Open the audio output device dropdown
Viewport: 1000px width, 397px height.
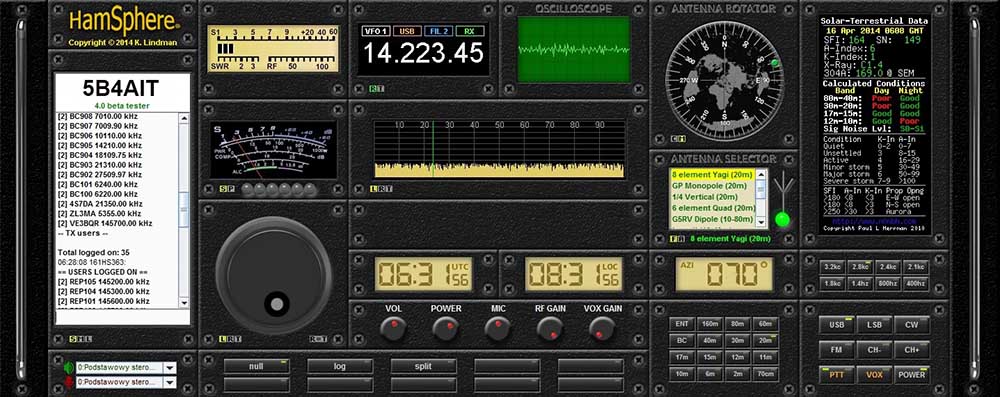click(x=170, y=368)
